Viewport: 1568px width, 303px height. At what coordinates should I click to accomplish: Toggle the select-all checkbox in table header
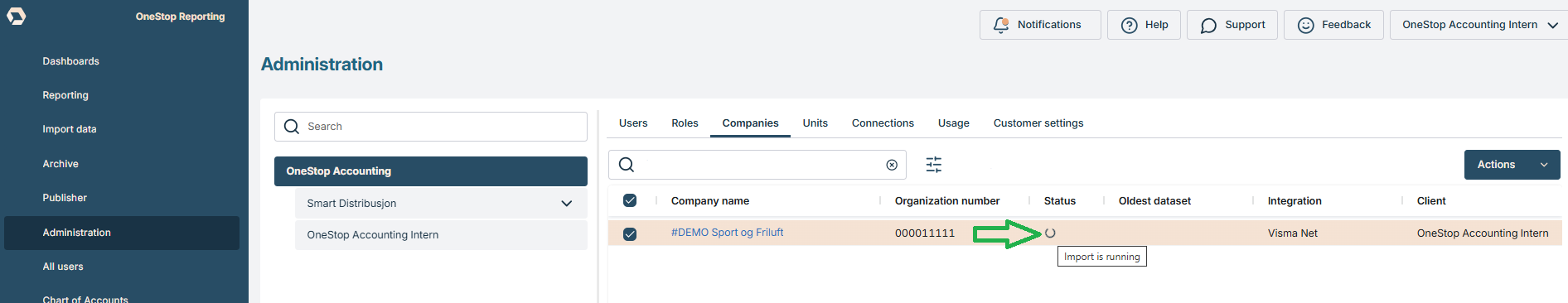tap(630, 200)
